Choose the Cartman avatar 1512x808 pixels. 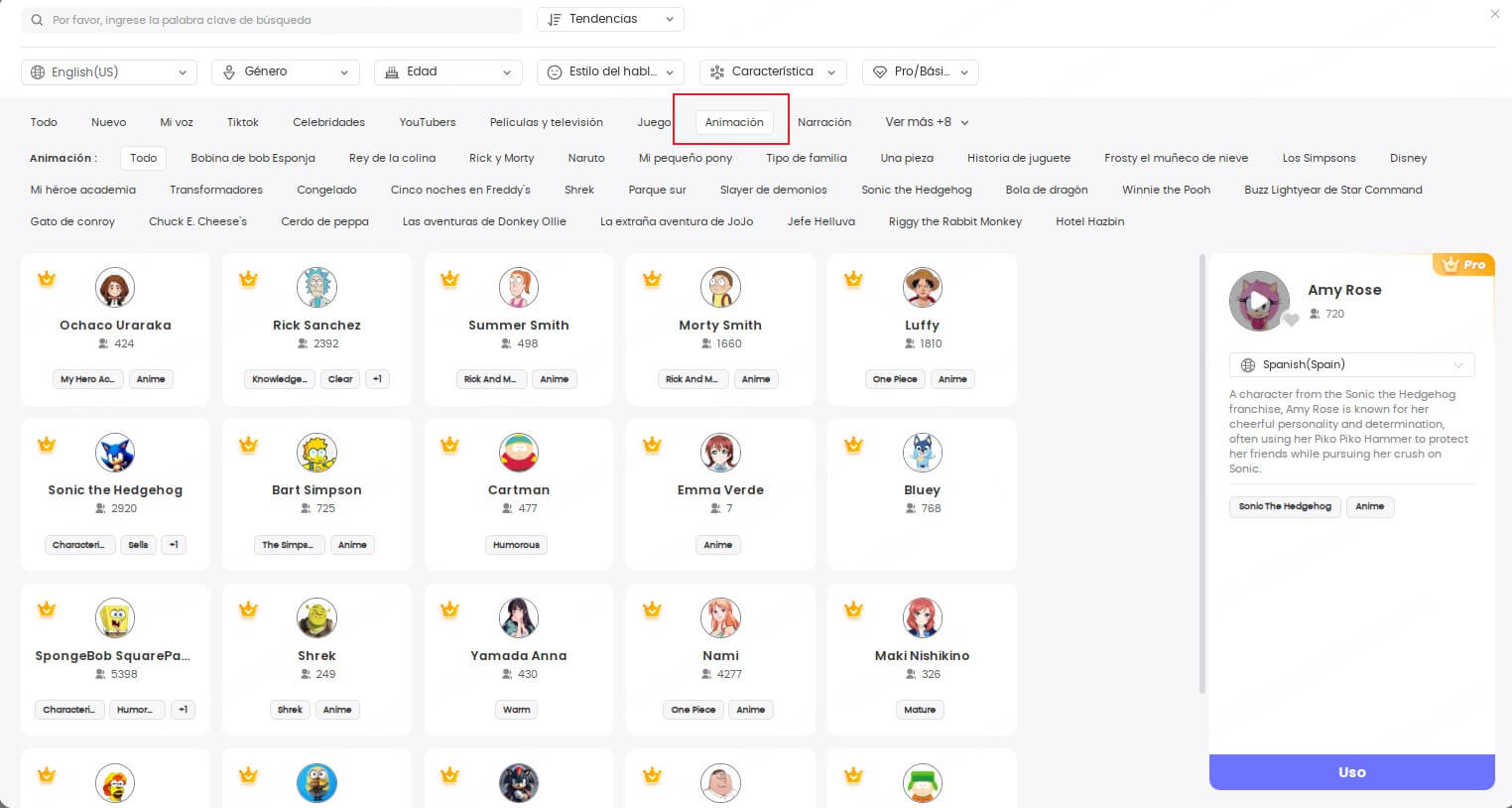[x=519, y=453]
